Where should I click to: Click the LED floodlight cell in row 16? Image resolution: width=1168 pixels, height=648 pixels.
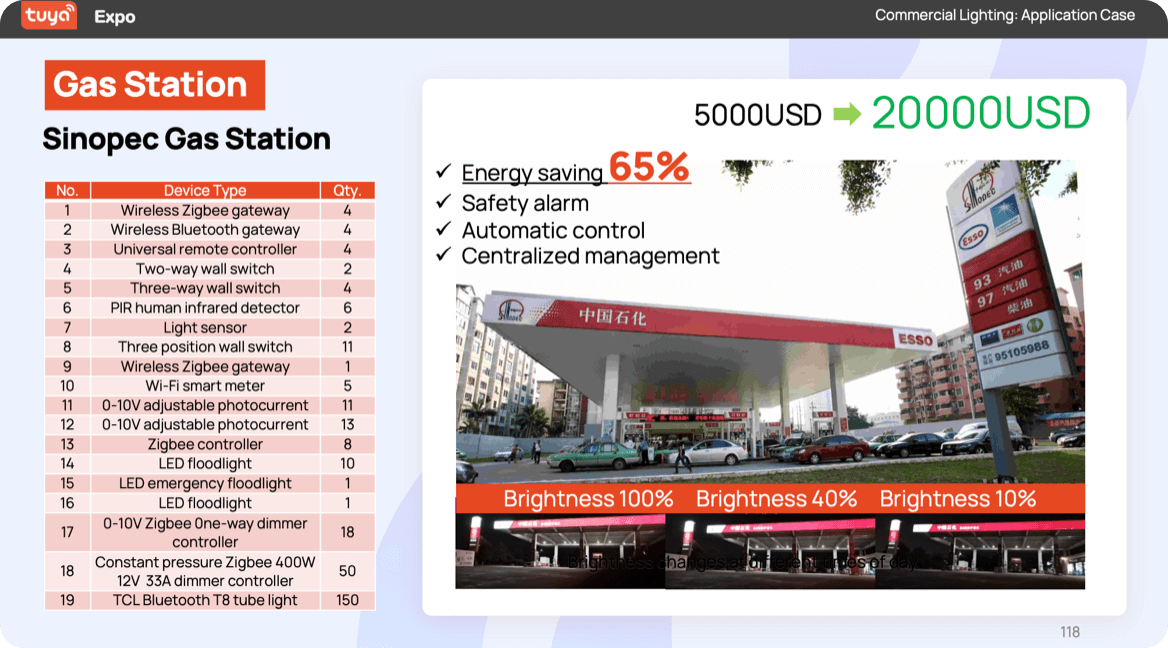coord(205,504)
